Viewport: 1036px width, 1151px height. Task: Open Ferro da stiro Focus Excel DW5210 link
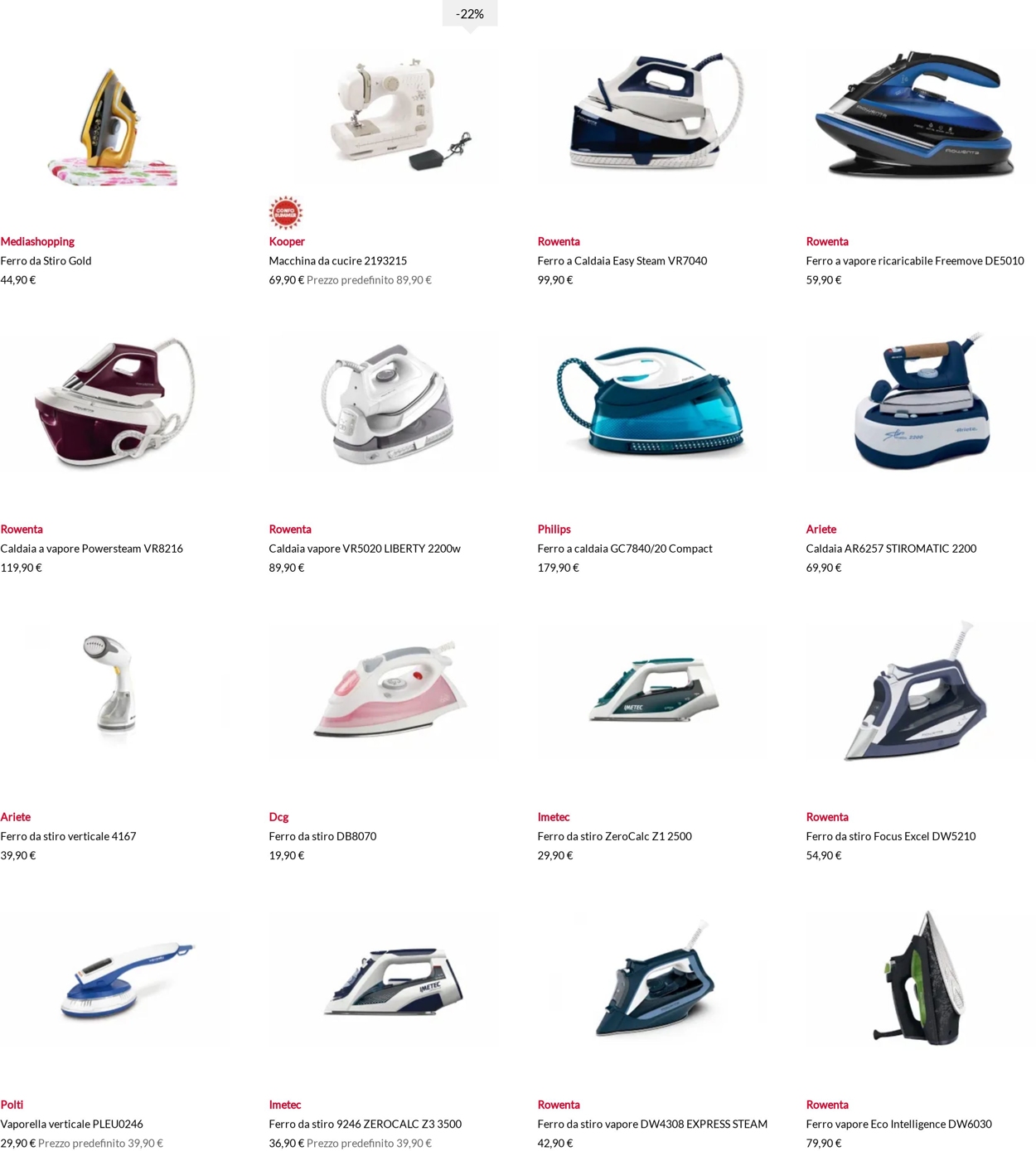click(x=891, y=835)
